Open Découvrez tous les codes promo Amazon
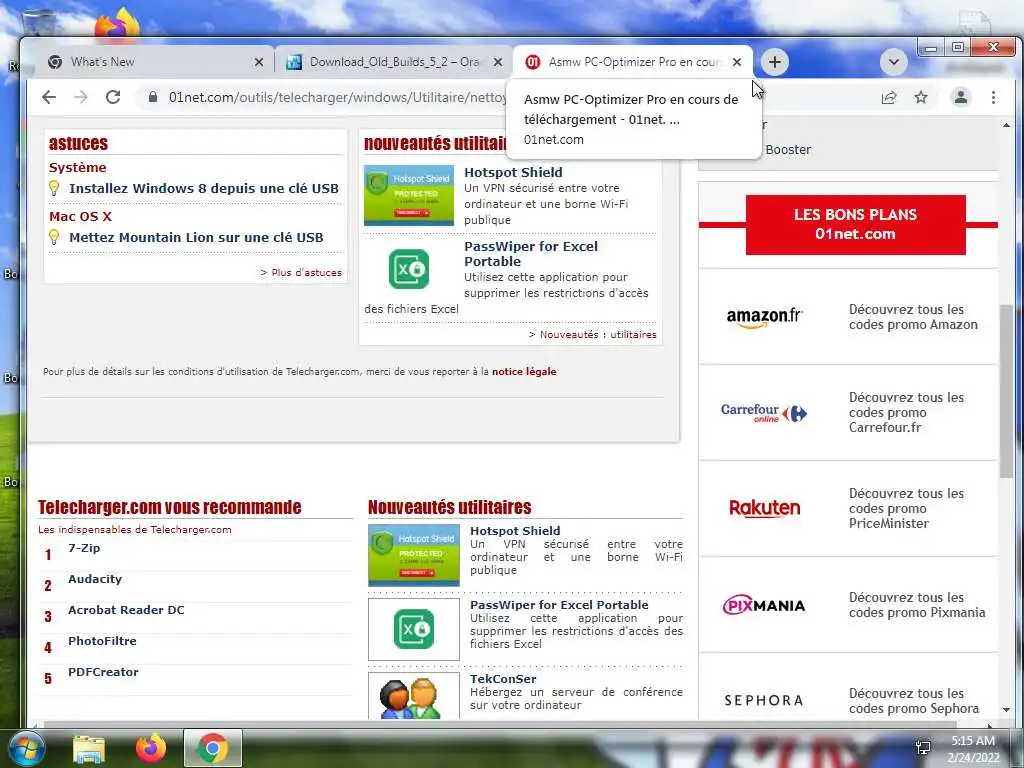Screen dimensions: 1024x768 coord(913,317)
